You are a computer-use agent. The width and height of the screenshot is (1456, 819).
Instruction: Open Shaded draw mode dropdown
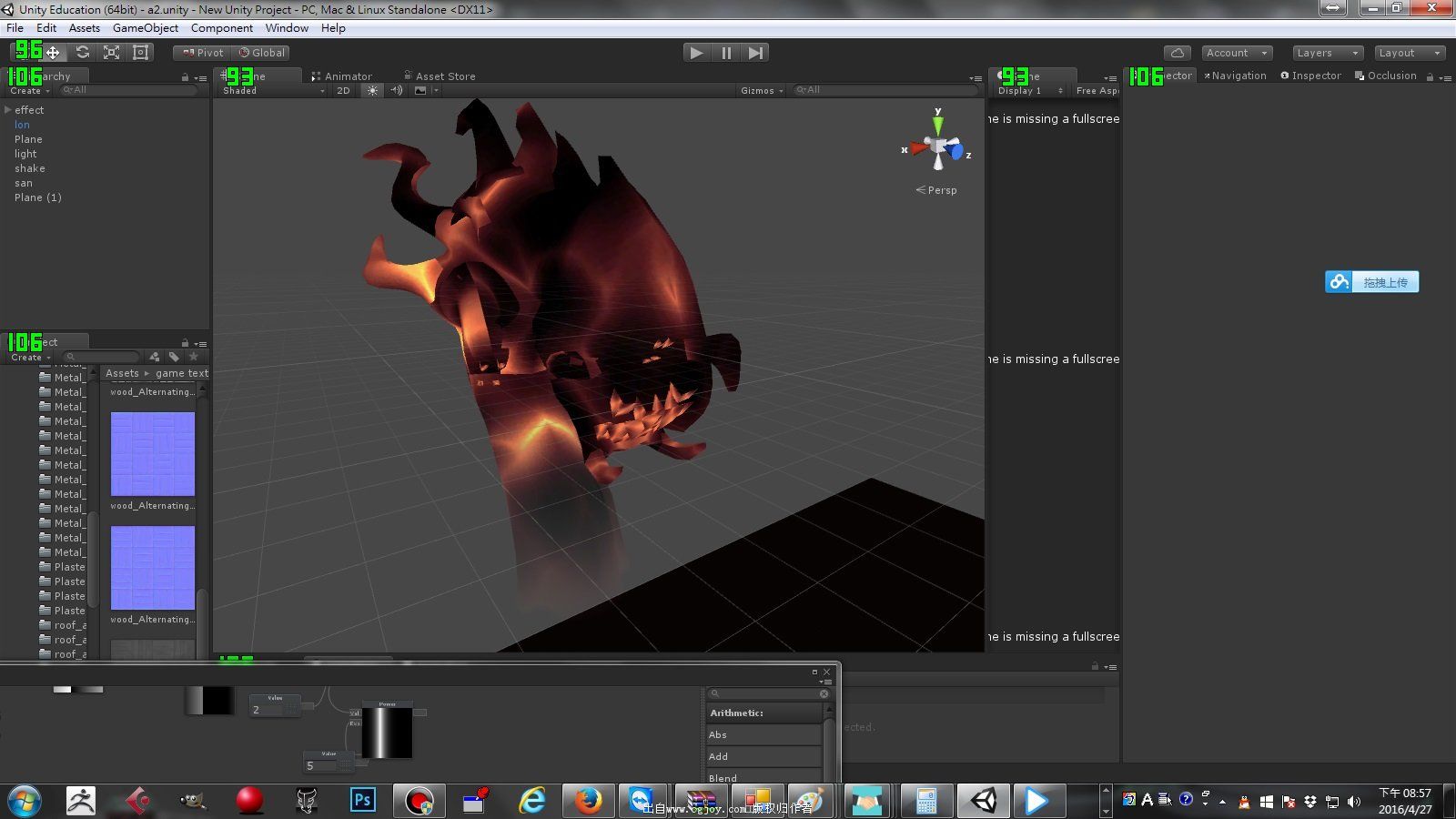pyautogui.click(x=273, y=90)
